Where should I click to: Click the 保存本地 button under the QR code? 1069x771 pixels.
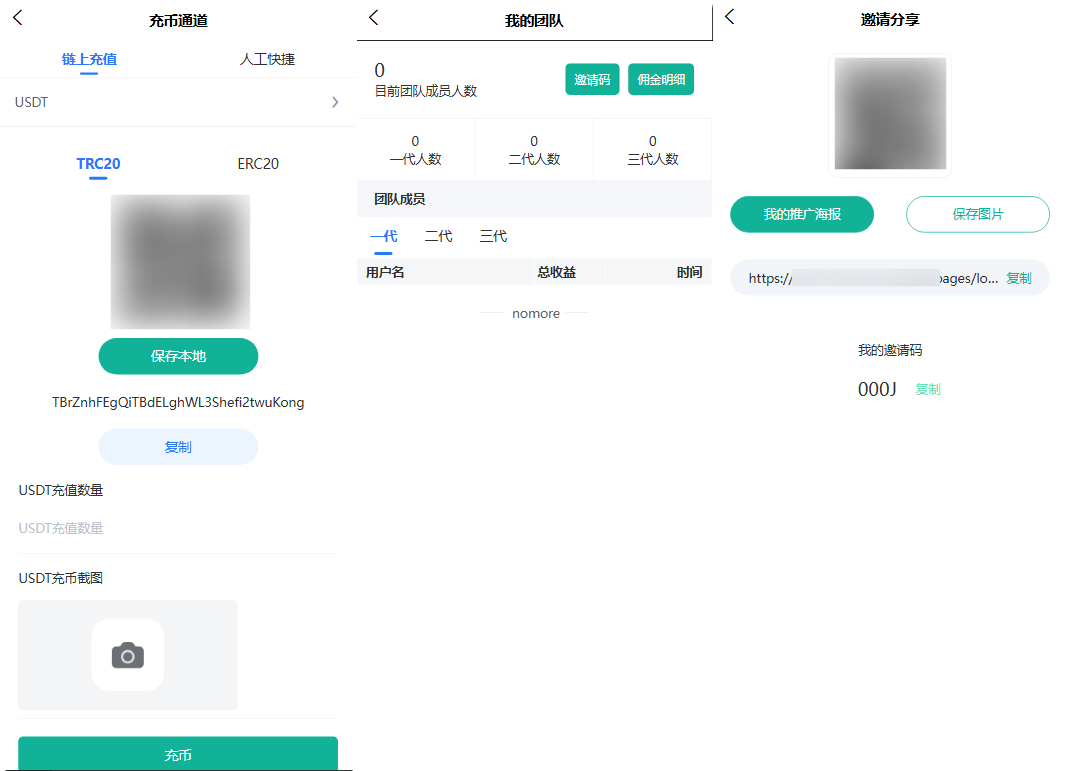[x=178, y=356]
